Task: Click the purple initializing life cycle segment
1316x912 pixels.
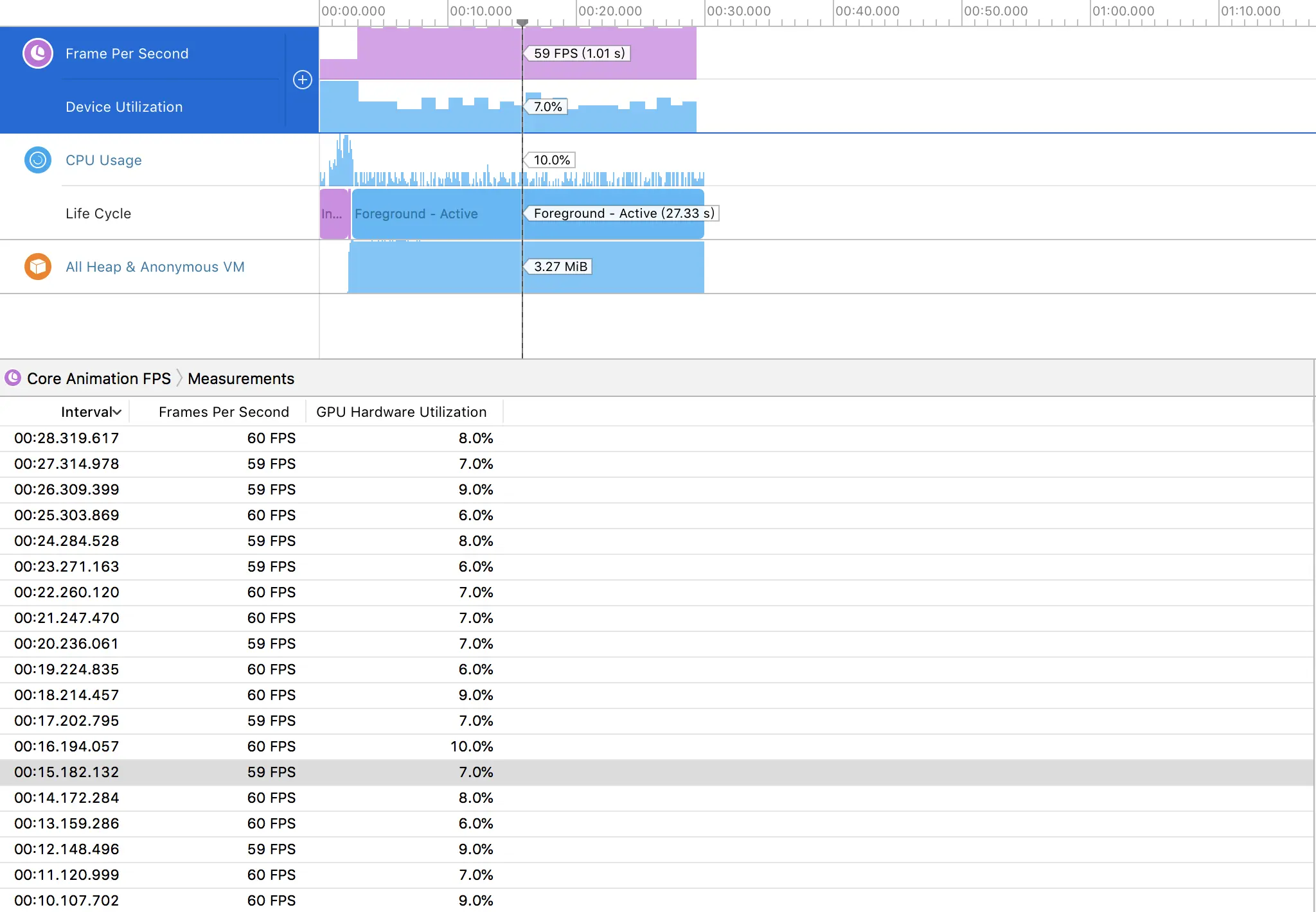Action: [333, 214]
